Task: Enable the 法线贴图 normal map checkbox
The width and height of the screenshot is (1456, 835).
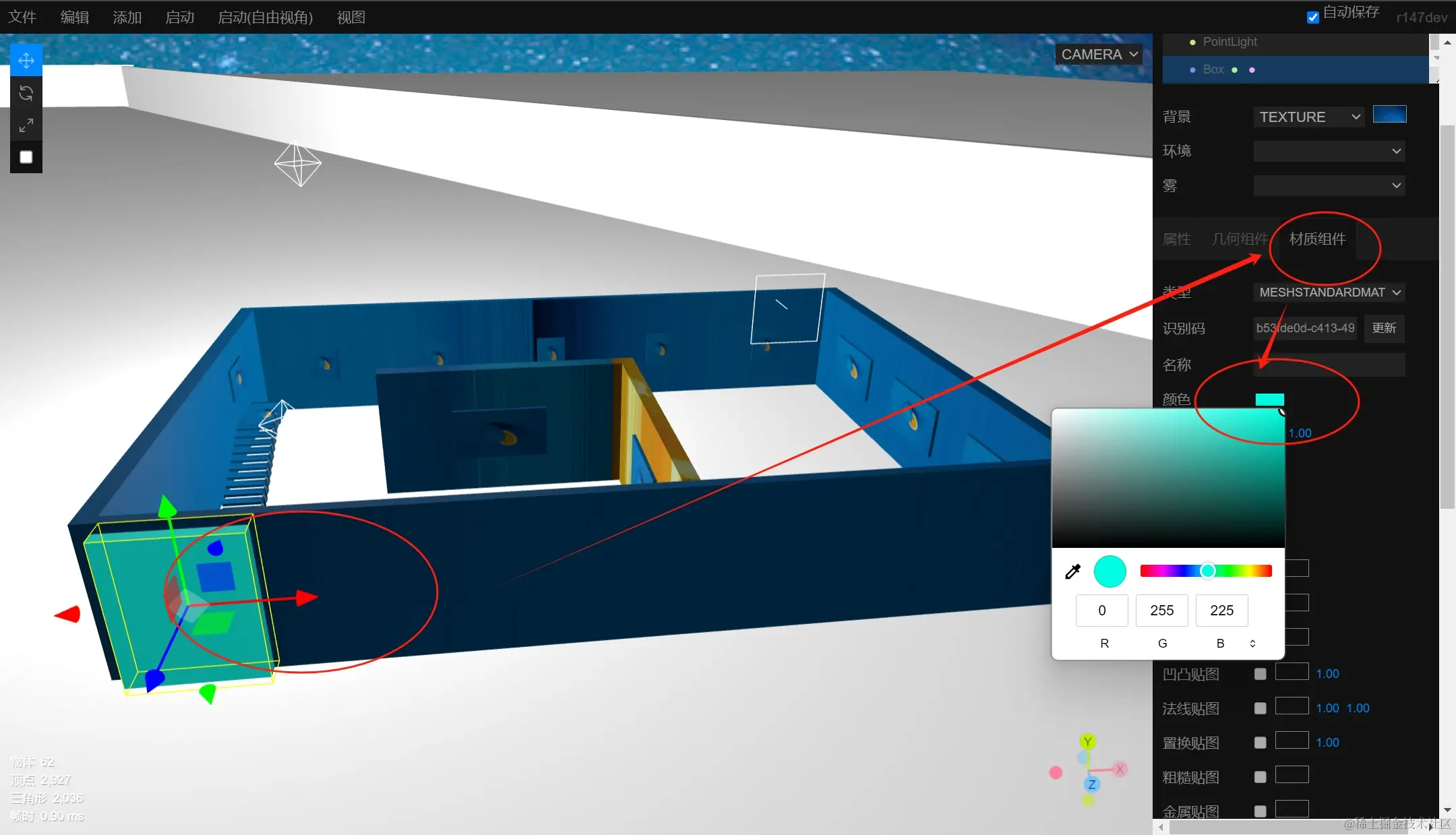Action: coord(1260,708)
